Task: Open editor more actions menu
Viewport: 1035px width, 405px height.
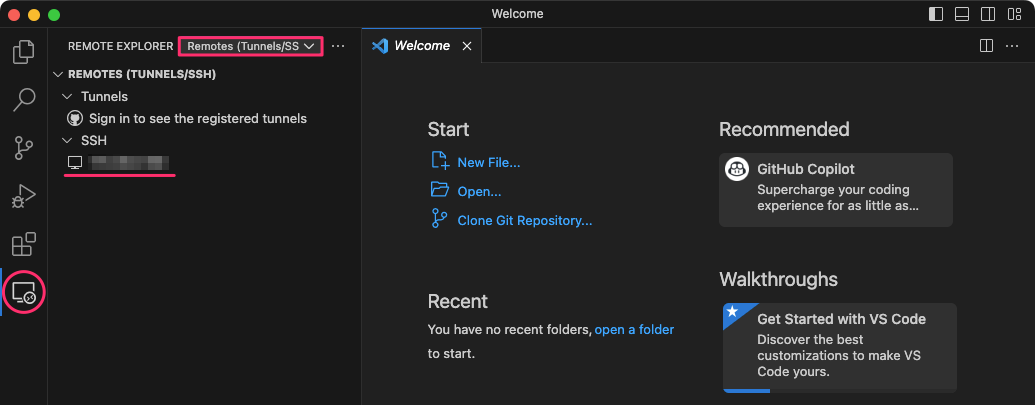Action: pyautogui.click(x=1012, y=46)
